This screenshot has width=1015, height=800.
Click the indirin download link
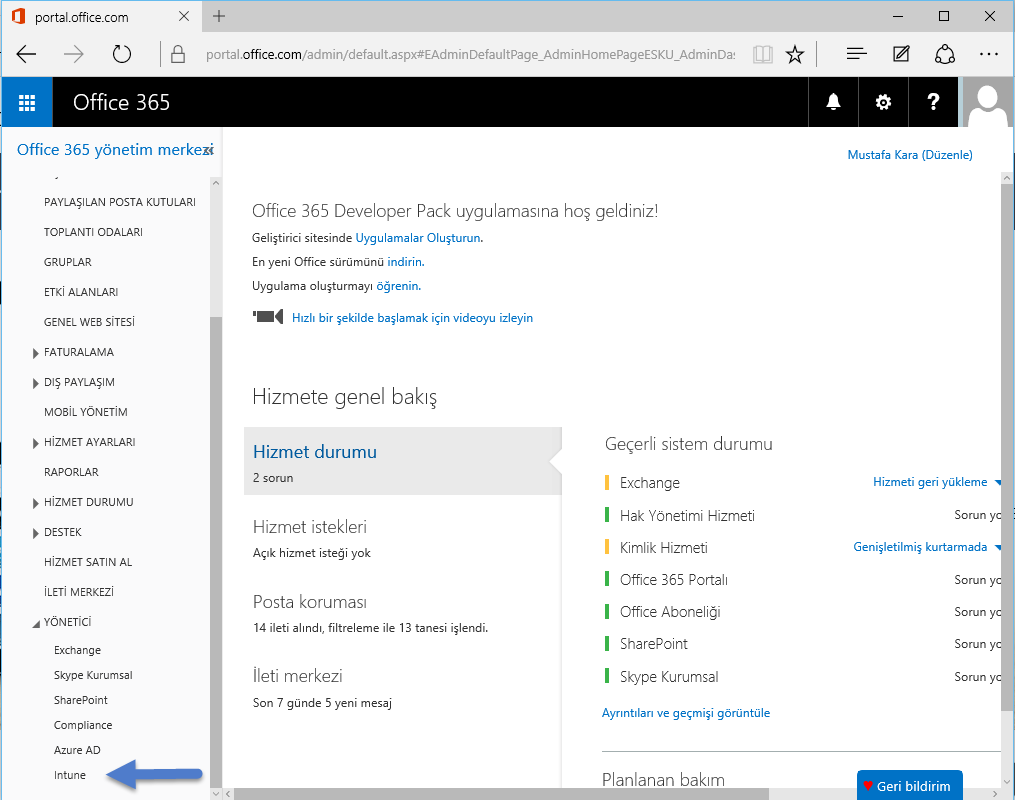405,261
